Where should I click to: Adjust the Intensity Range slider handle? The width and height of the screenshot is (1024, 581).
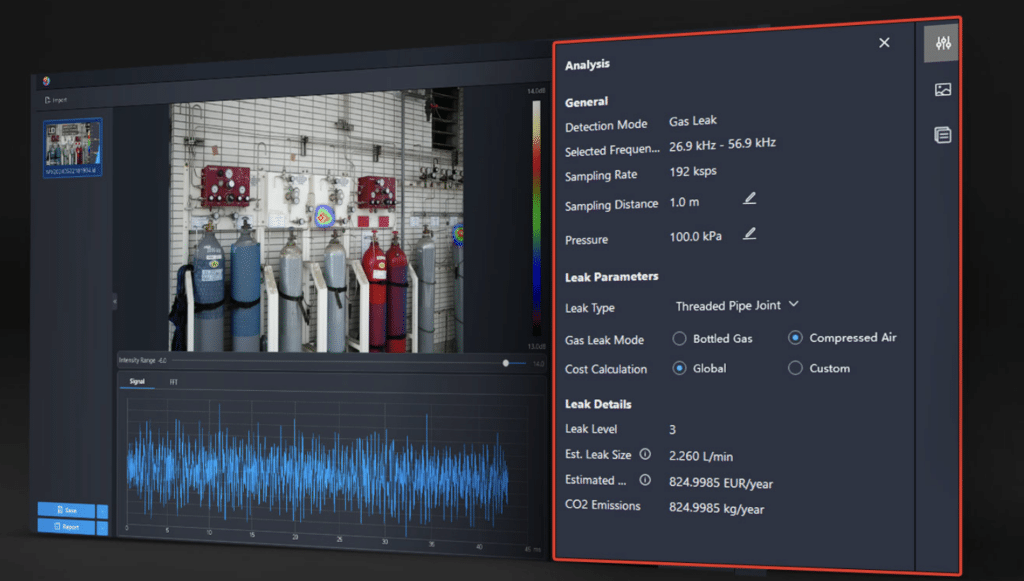click(505, 363)
